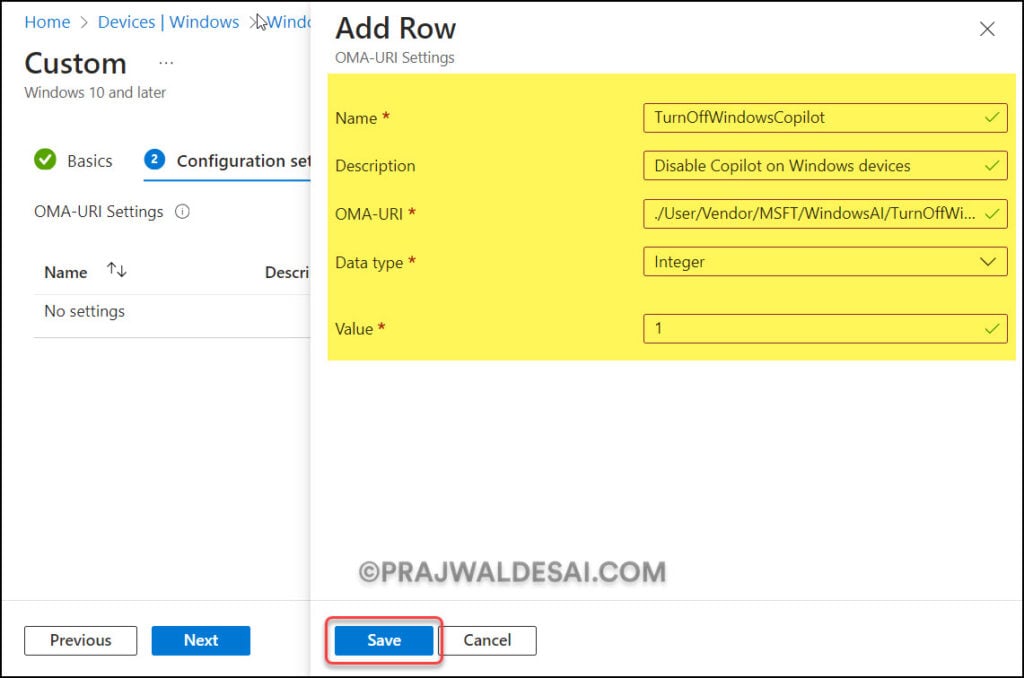Click the OMA-URI input field
Image resolution: width=1024 pixels, height=678 pixels.
point(825,214)
